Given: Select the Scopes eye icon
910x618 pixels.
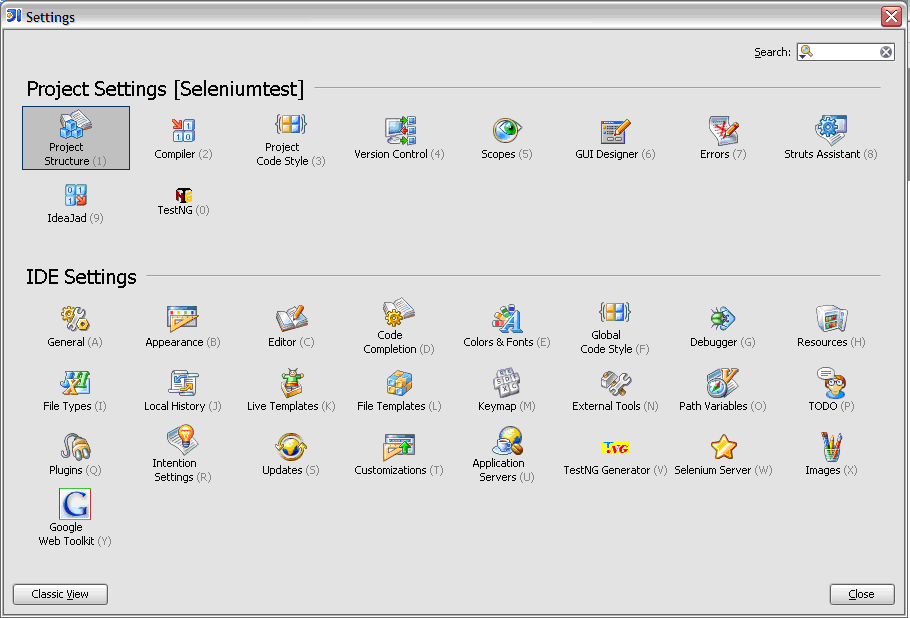Looking at the screenshot, I should click(x=507, y=130).
